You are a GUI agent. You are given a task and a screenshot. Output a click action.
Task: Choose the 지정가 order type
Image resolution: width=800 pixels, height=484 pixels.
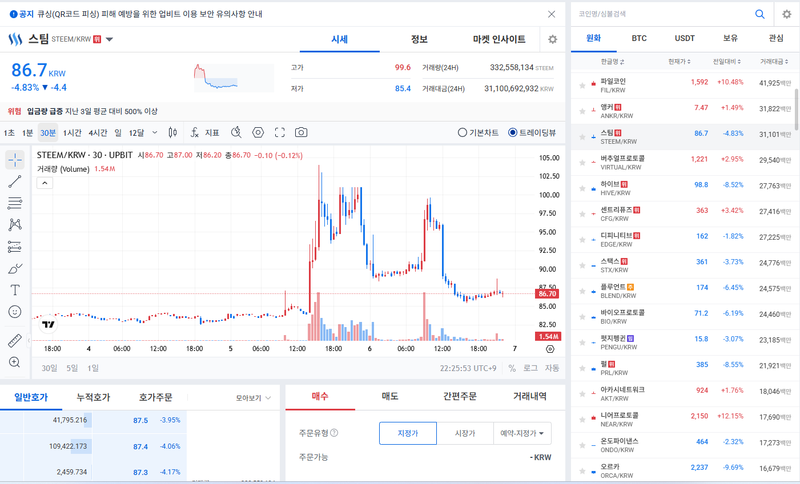tap(408, 433)
